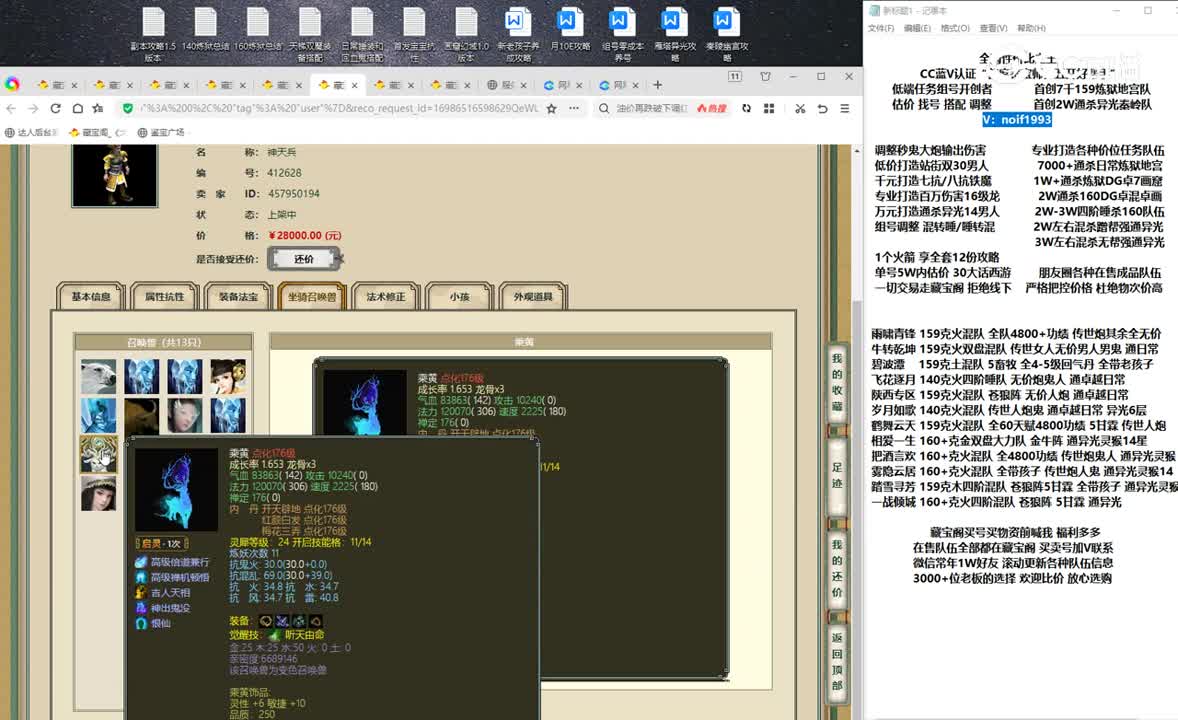
Task: Open desktop file 副本攻略1.5版本
Action: tap(153, 35)
